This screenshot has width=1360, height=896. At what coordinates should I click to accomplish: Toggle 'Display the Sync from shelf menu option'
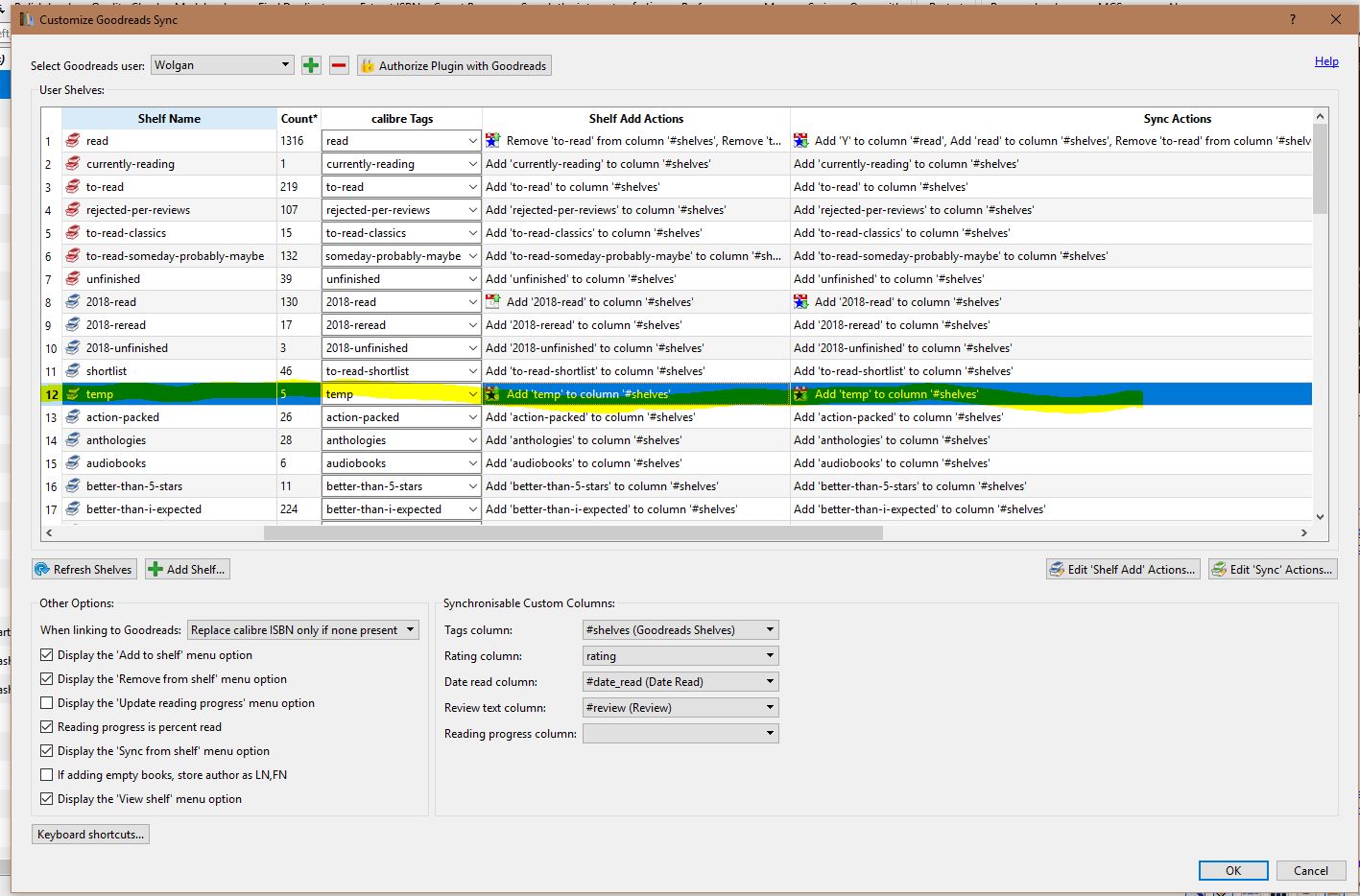(x=47, y=751)
